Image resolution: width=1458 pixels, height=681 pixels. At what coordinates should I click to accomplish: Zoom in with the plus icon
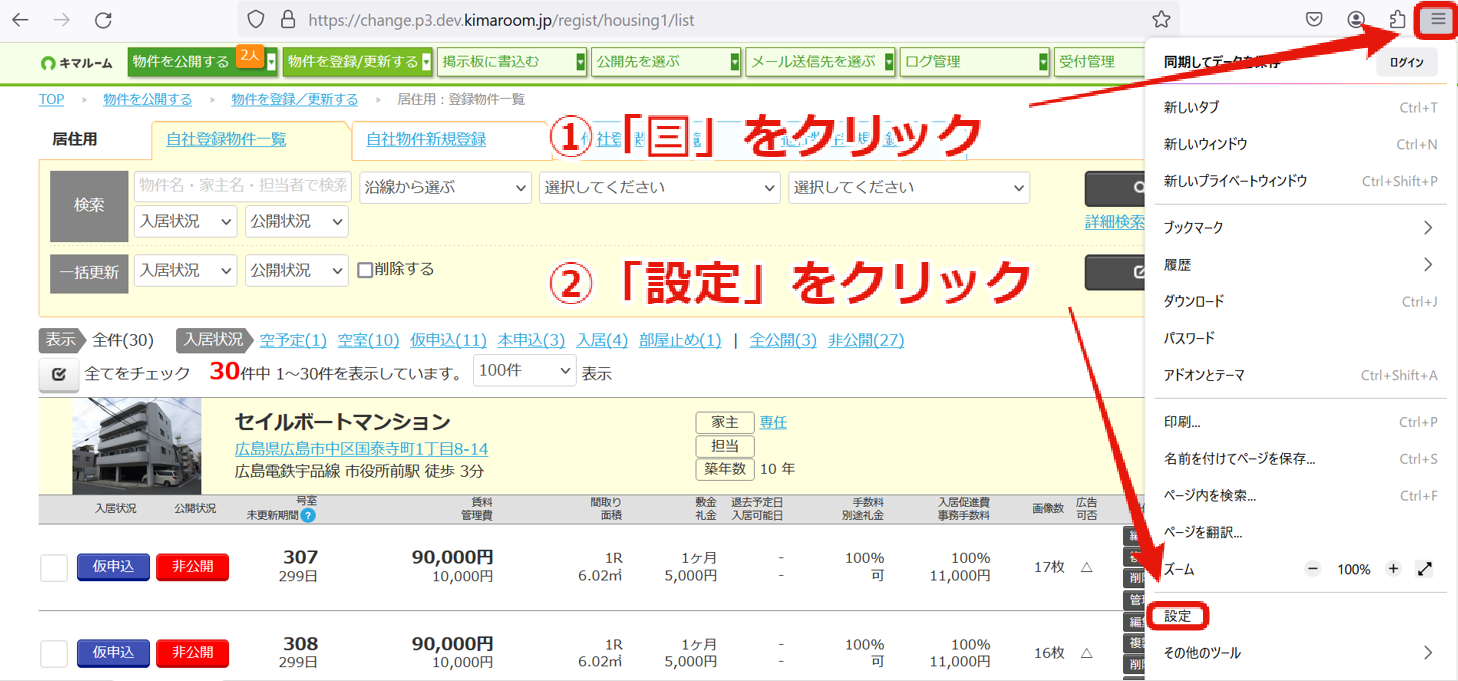[x=1393, y=569]
